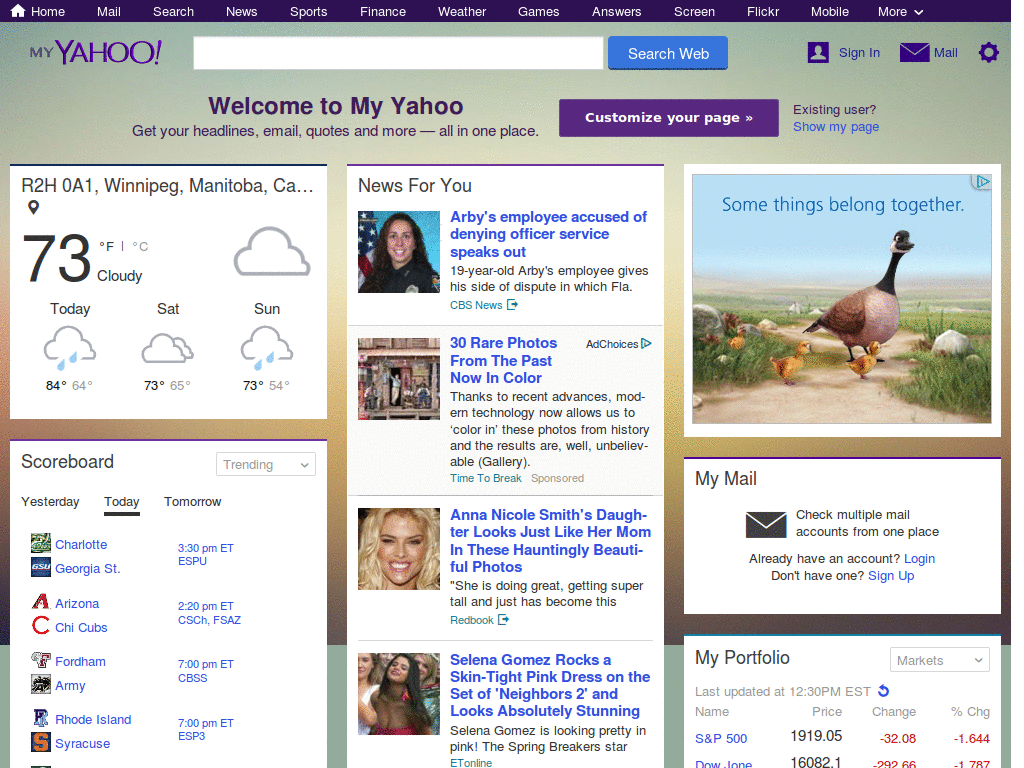The width and height of the screenshot is (1024, 768).
Task: Click the Charlotte team logo
Action: [x=40, y=543]
